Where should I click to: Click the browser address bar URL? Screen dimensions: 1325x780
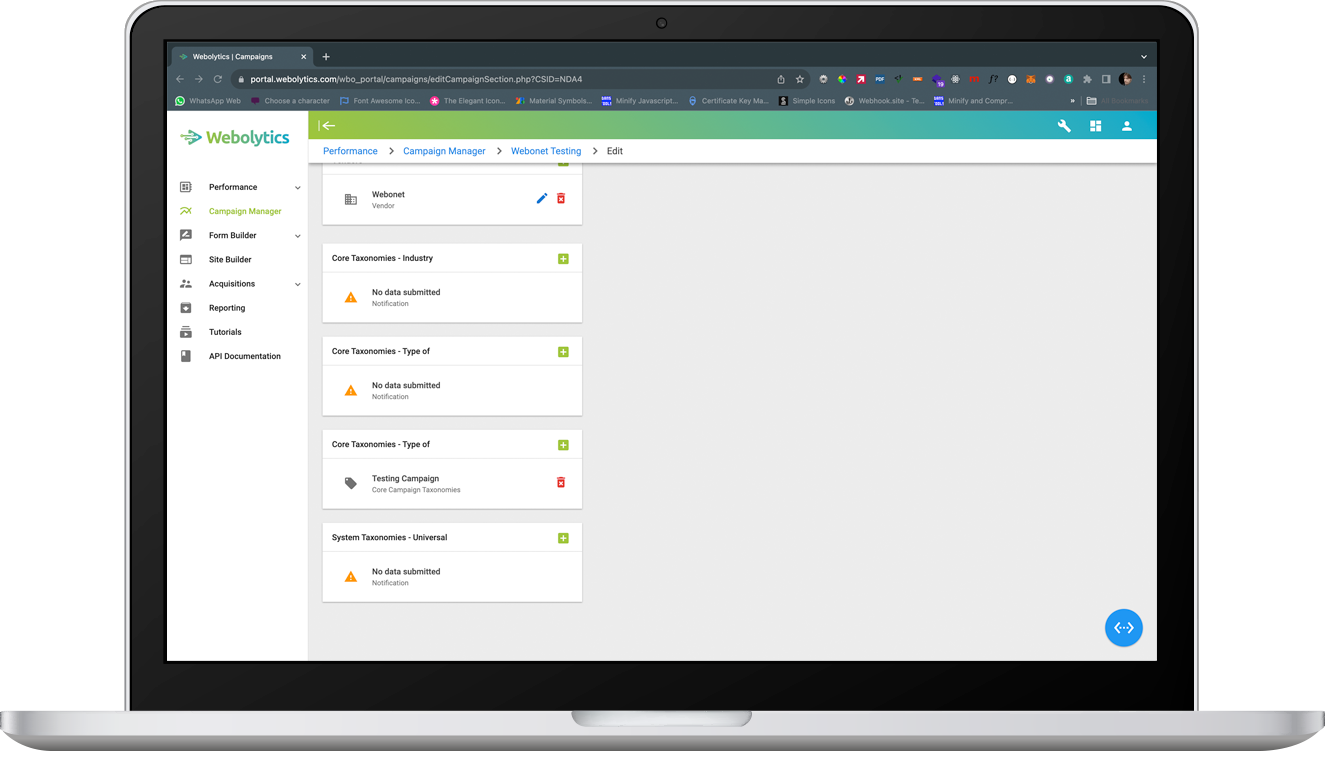(416, 79)
